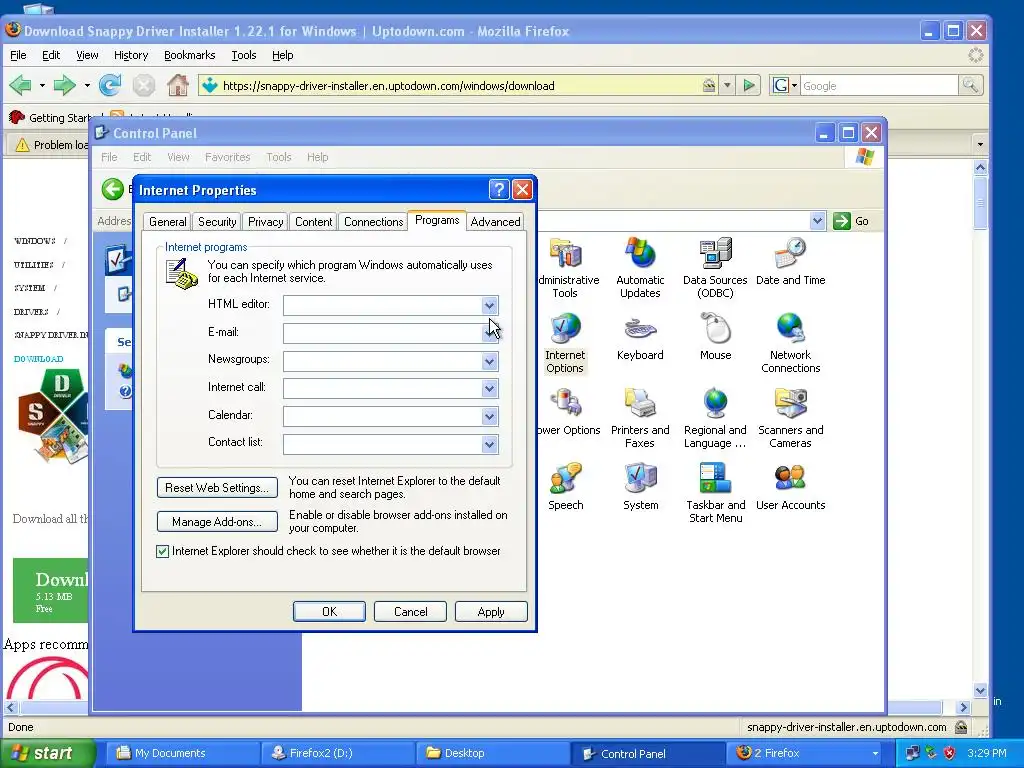Open Data Sources (ODBC) icon
1024x768 pixels.
coord(715,268)
